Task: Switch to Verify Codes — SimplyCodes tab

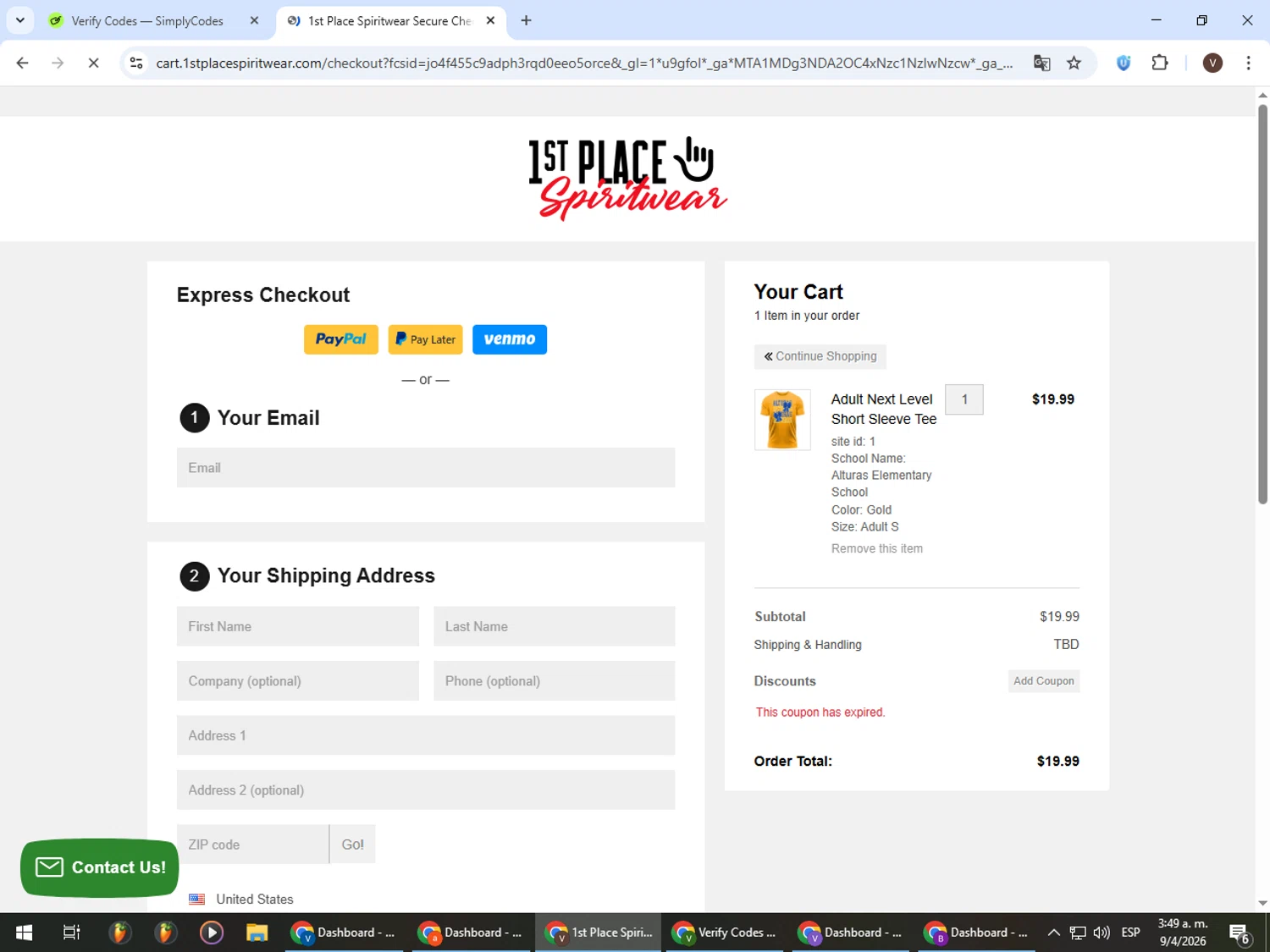Action: point(147,20)
